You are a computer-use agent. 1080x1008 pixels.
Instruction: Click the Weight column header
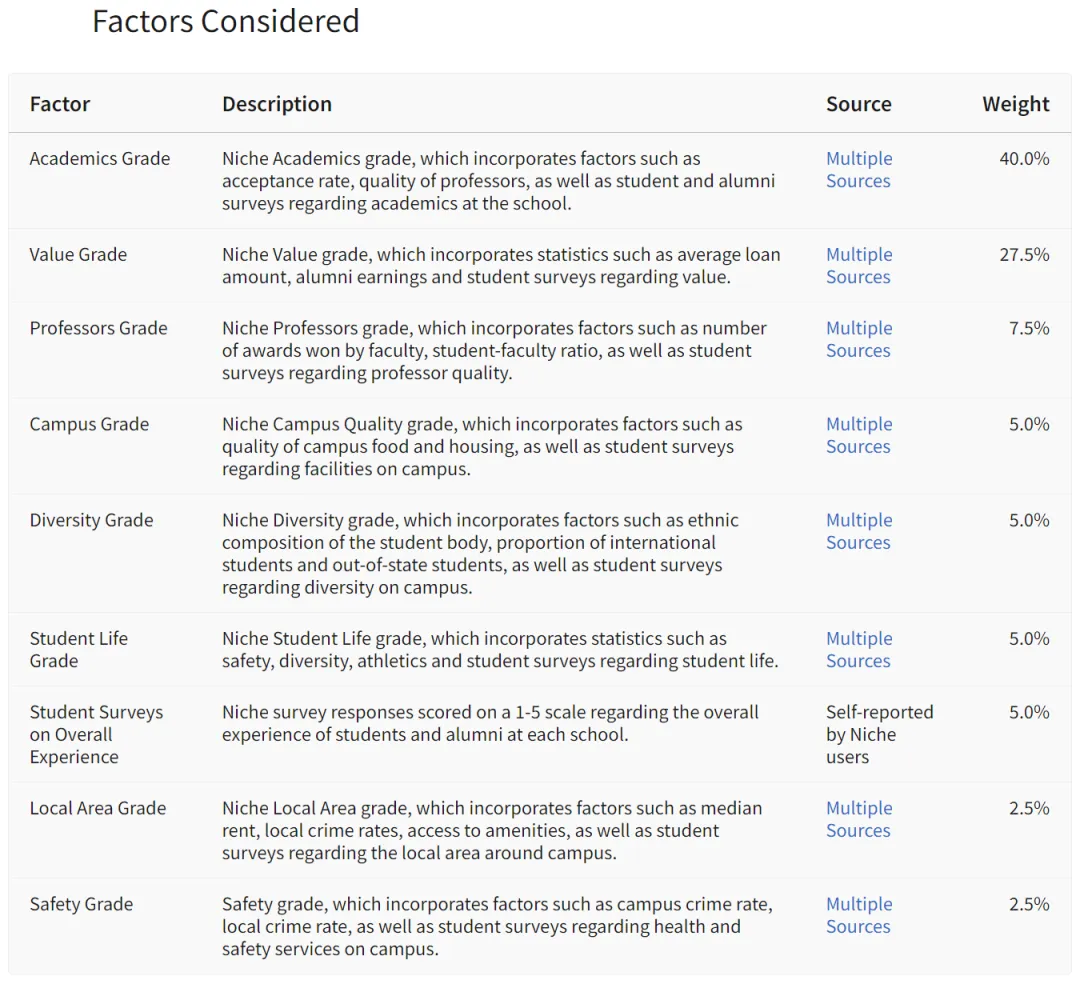pos(1015,104)
